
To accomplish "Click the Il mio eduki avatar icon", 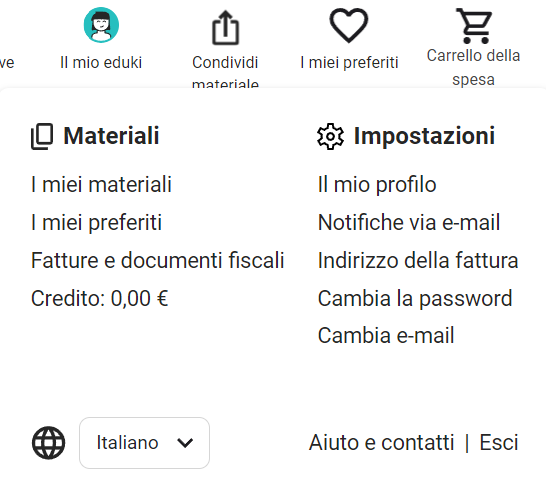I will (x=101, y=25).
